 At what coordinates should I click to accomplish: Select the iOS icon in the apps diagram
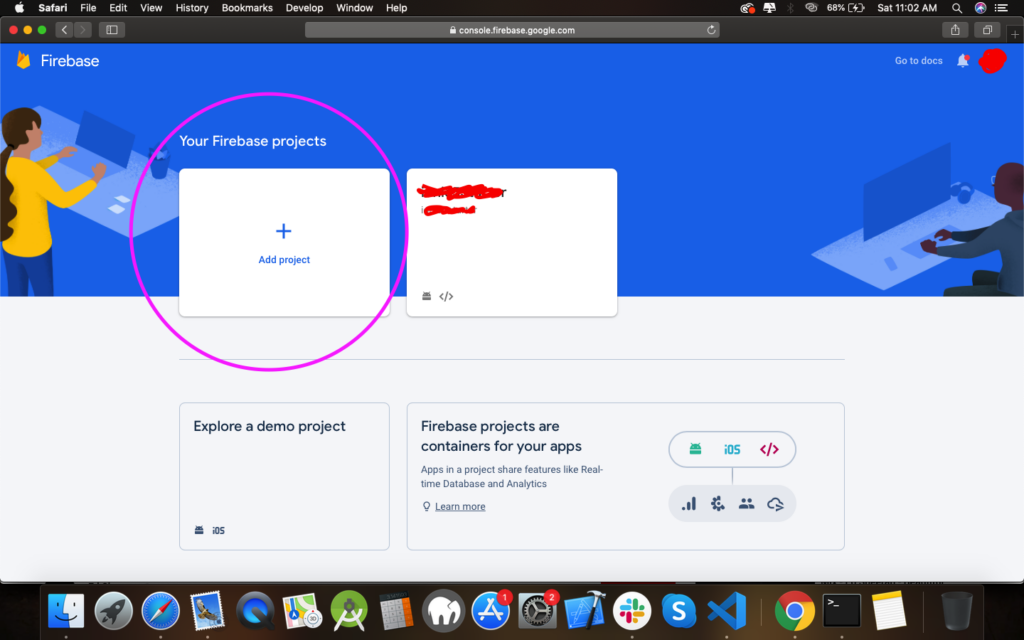click(x=732, y=449)
